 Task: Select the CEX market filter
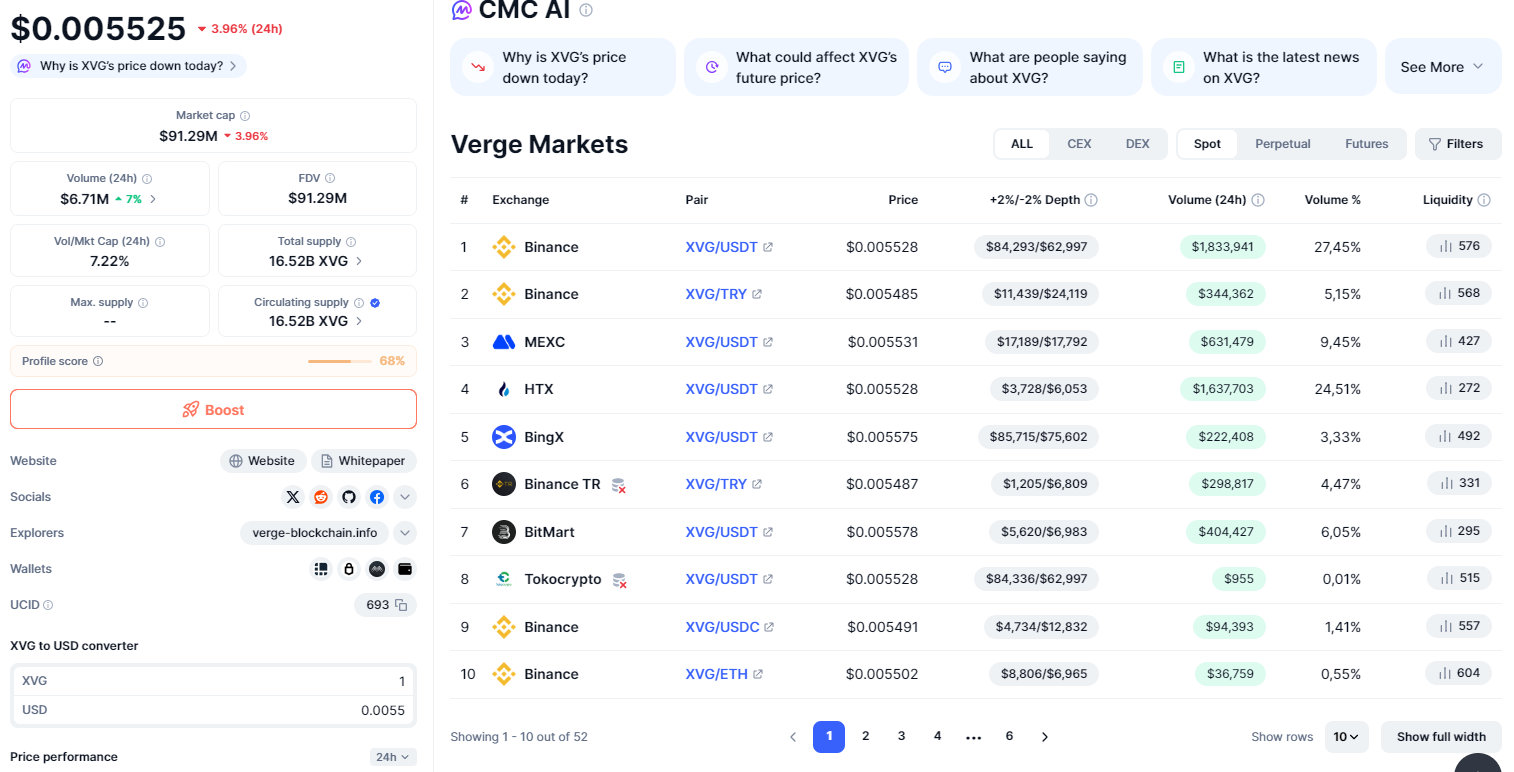[1079, 144]
